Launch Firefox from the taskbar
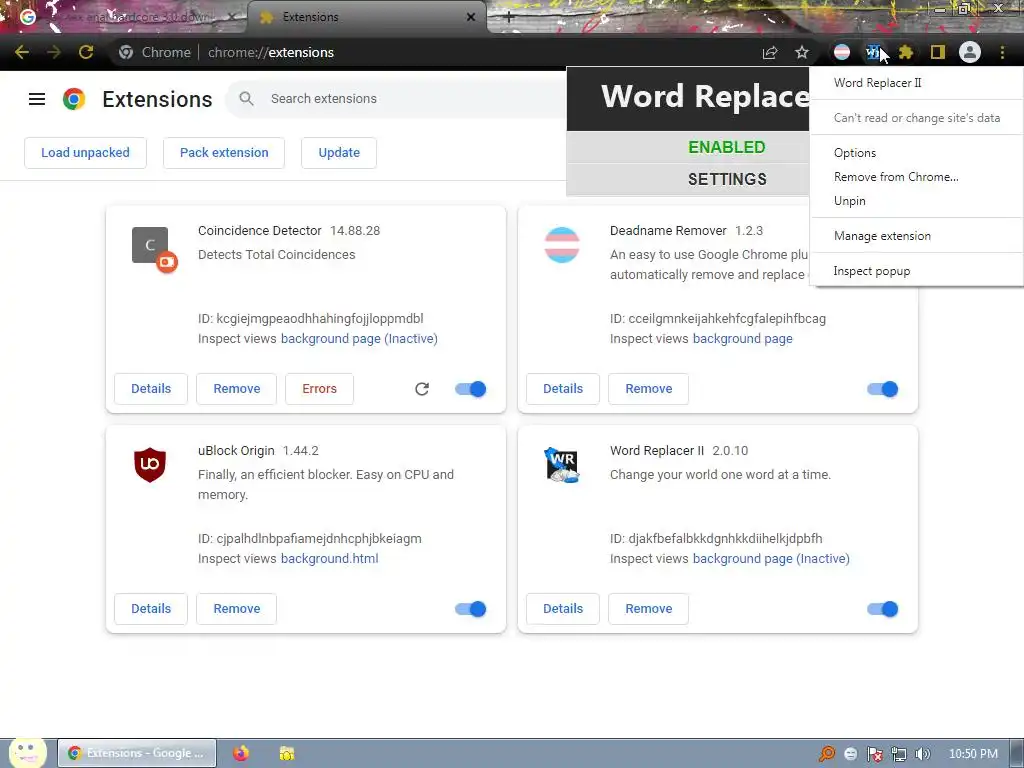 click(241, 753)
